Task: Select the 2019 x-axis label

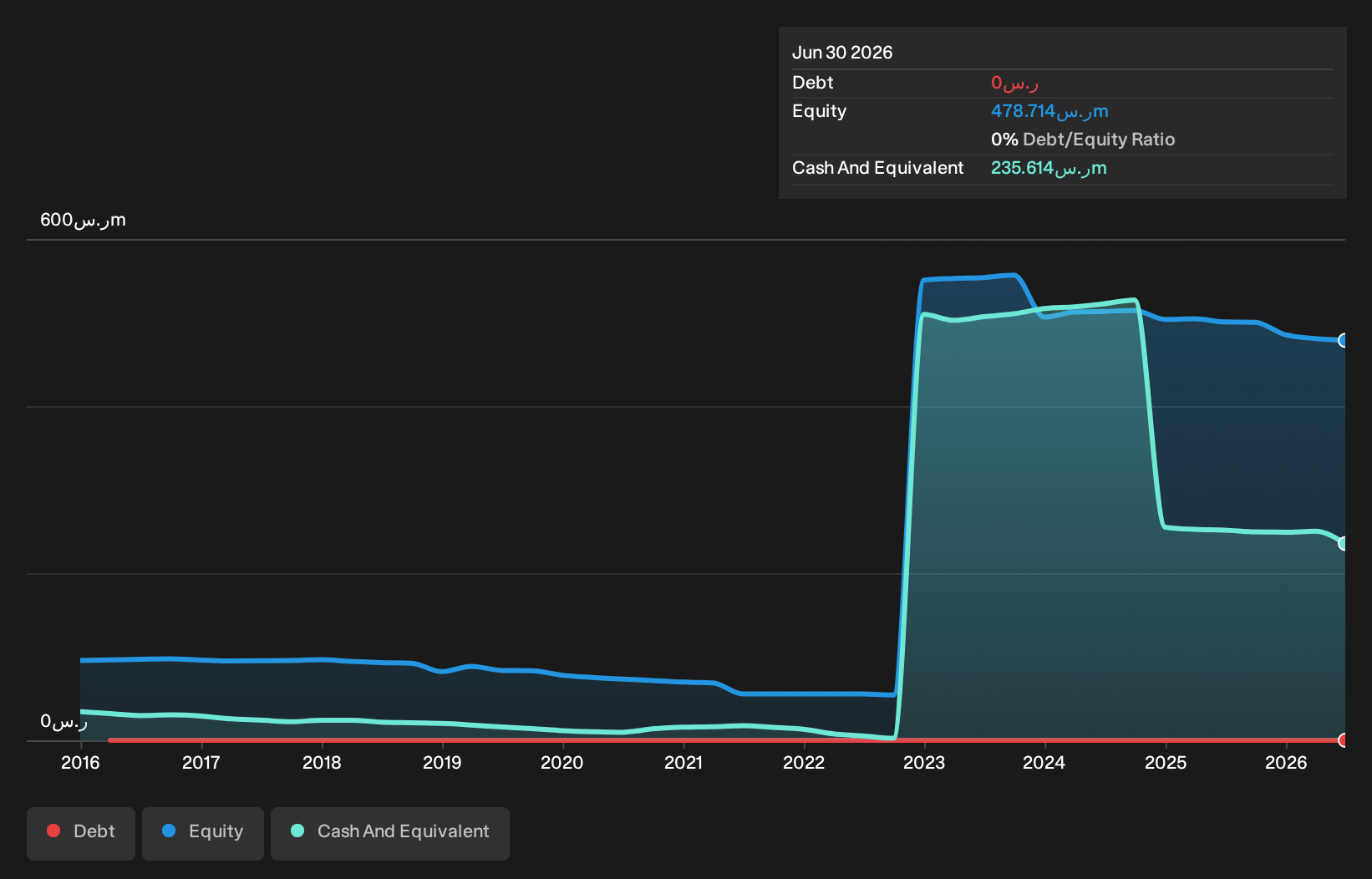Action: pos(442,762)
